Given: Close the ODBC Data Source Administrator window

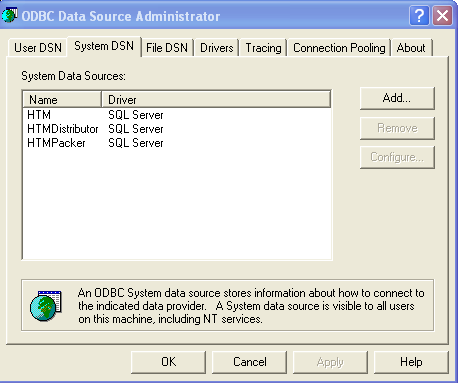Looking at the screenshot, I should (442, 16).
